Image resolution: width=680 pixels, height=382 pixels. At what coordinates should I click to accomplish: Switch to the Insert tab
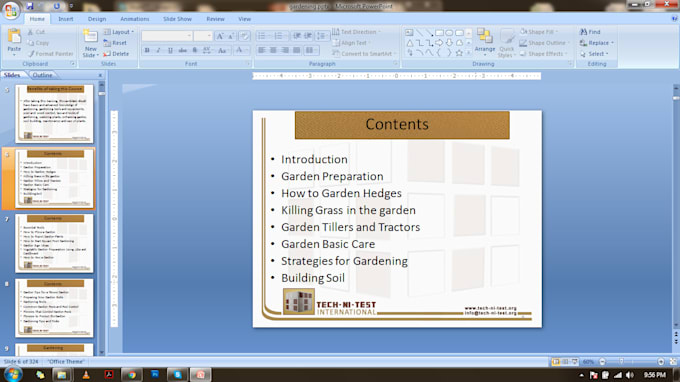pos(65,19)
